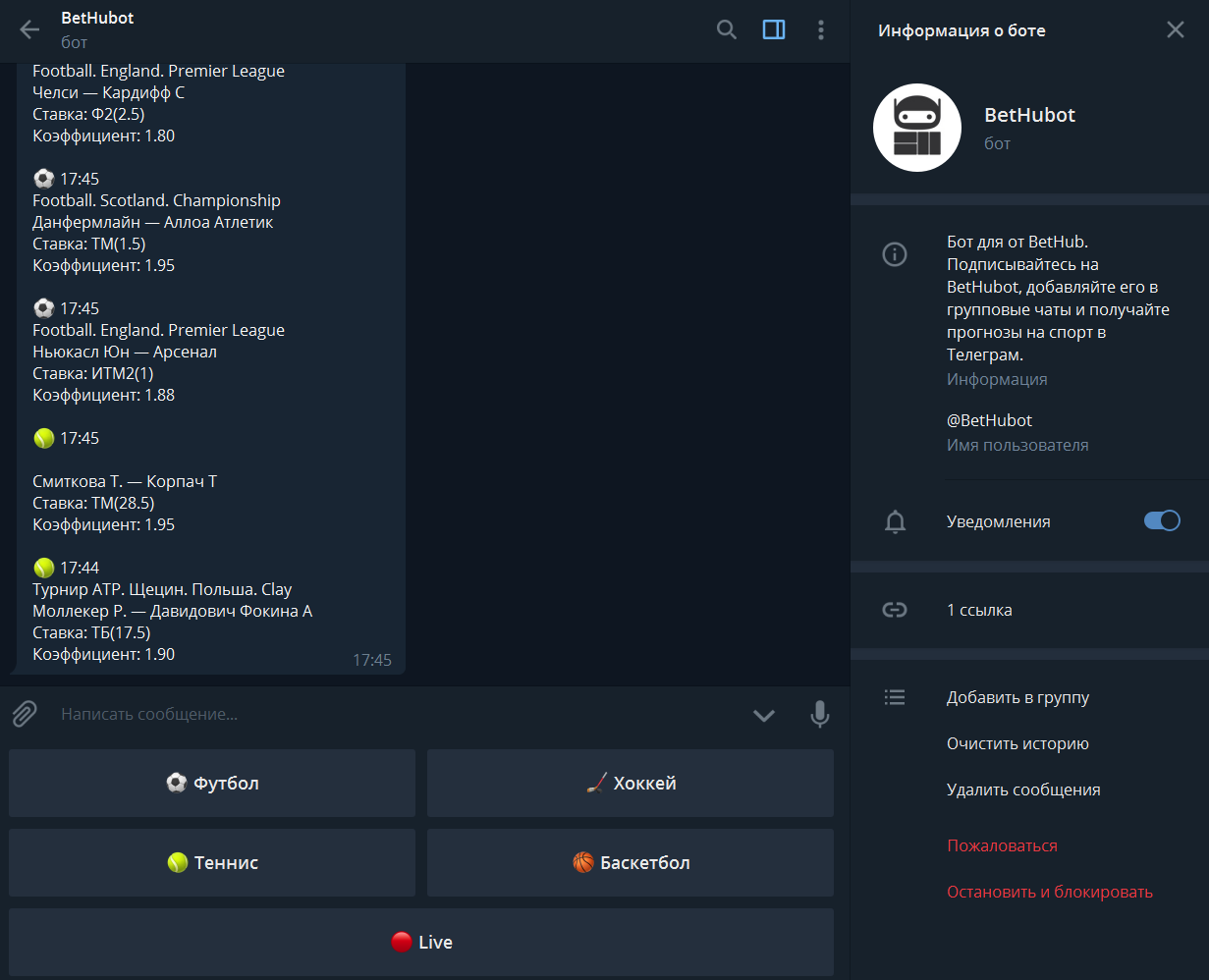Click the Коэффициент: 1.88 line
This screenshot has width=1209, height=980.
point(103,395)
